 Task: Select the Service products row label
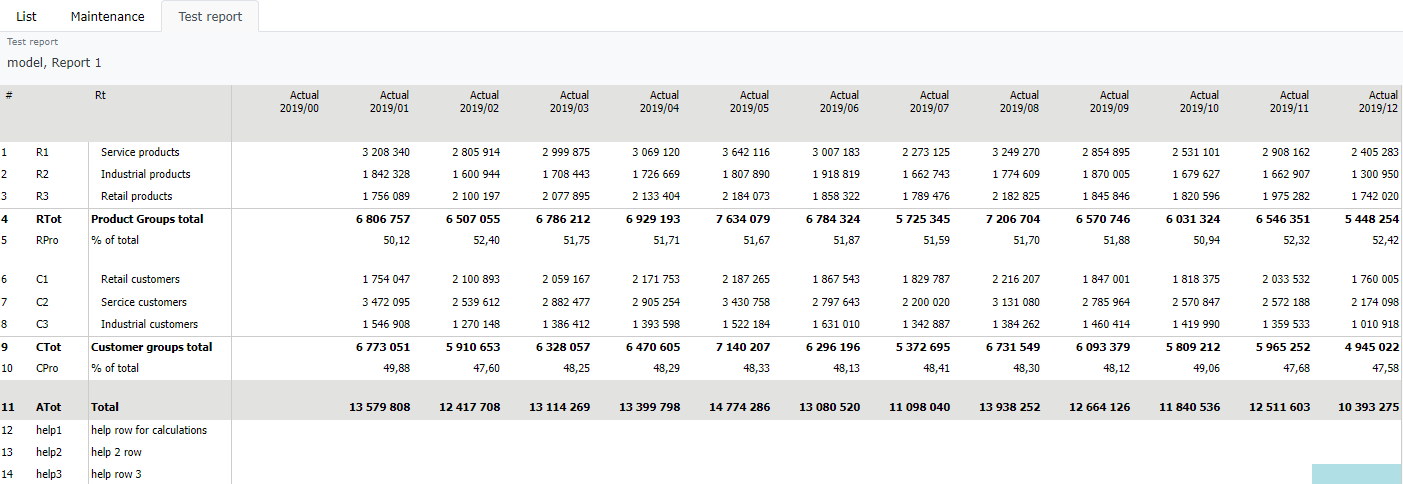140,152
